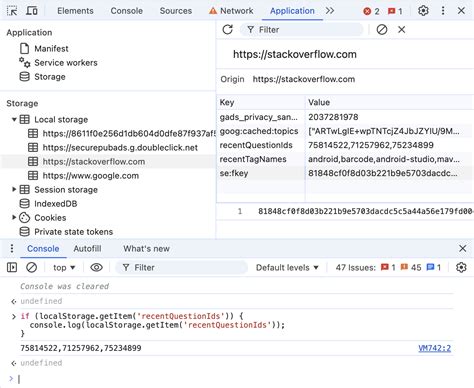Click the value 2037281978
474x388 pixels.
coord(333,117)
